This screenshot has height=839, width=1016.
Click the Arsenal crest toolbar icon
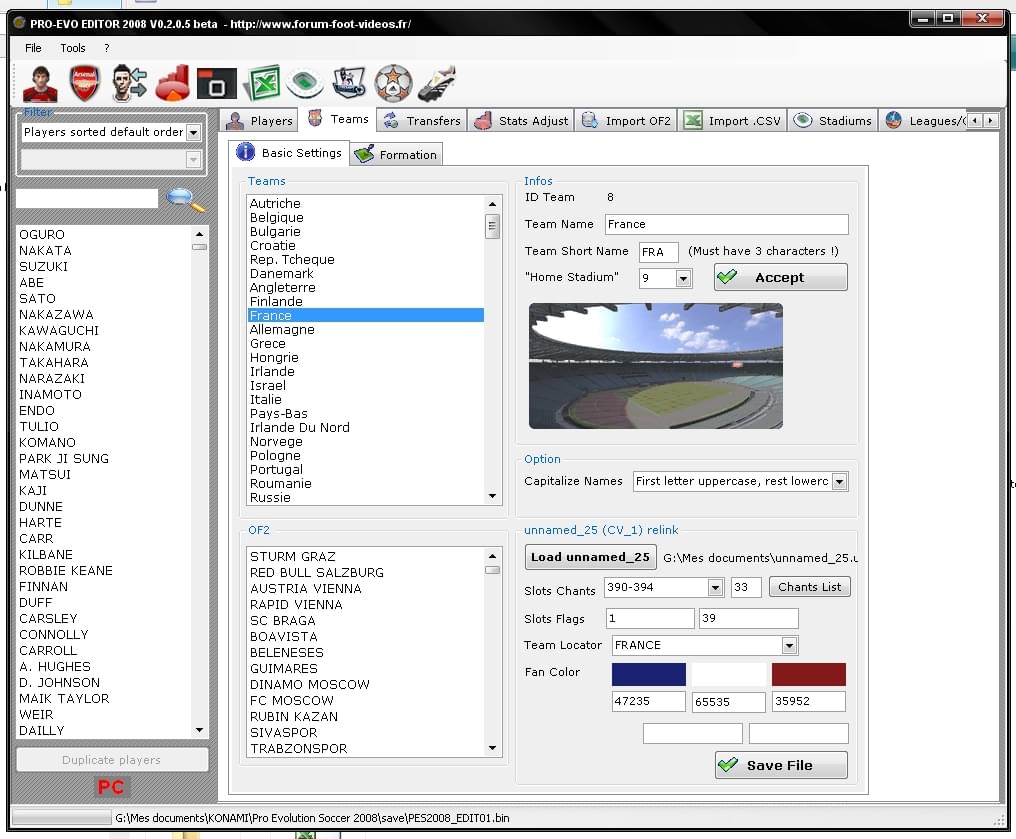(x=85, y=84)
